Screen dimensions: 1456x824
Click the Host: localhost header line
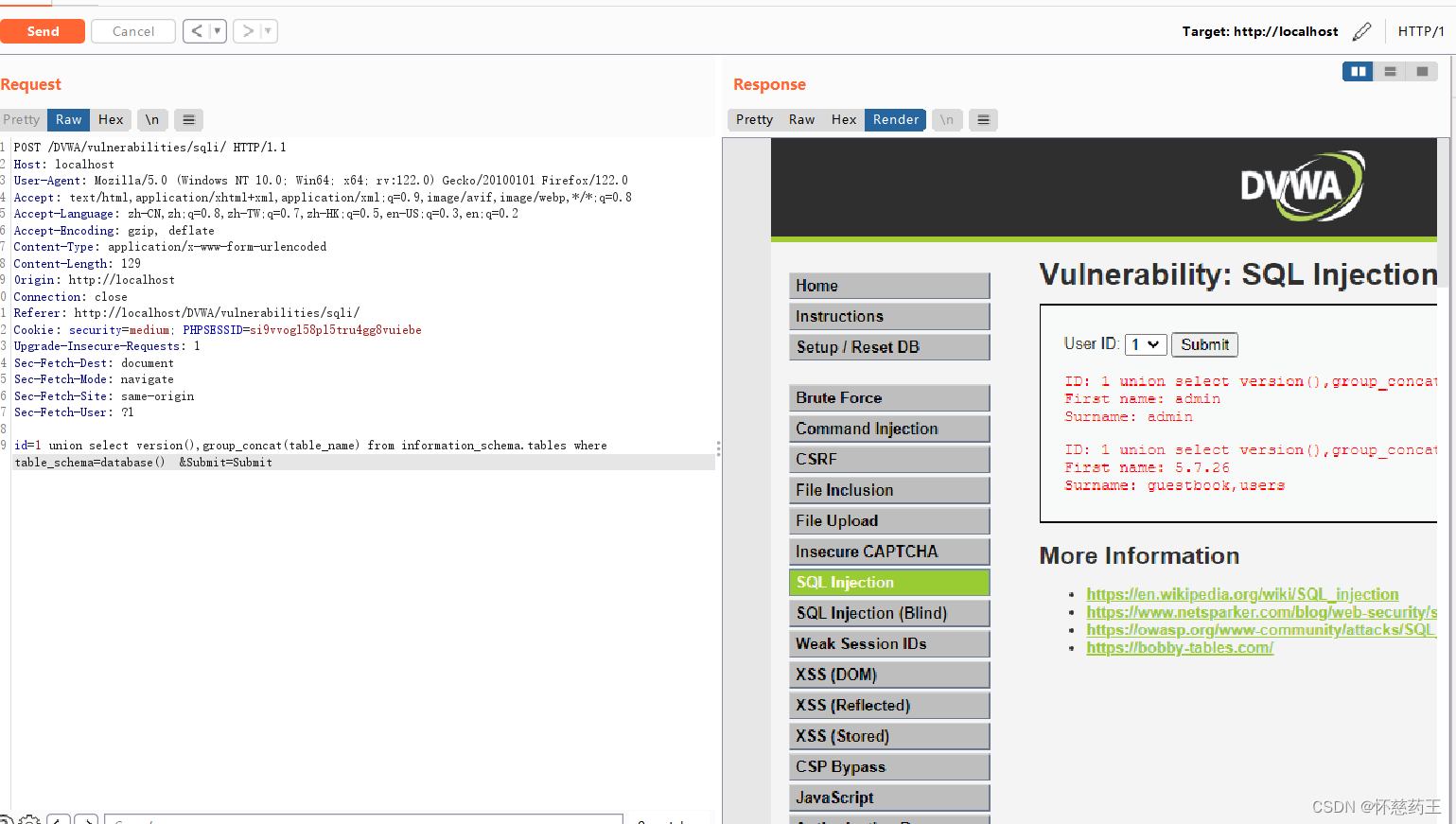click(63, 165)
